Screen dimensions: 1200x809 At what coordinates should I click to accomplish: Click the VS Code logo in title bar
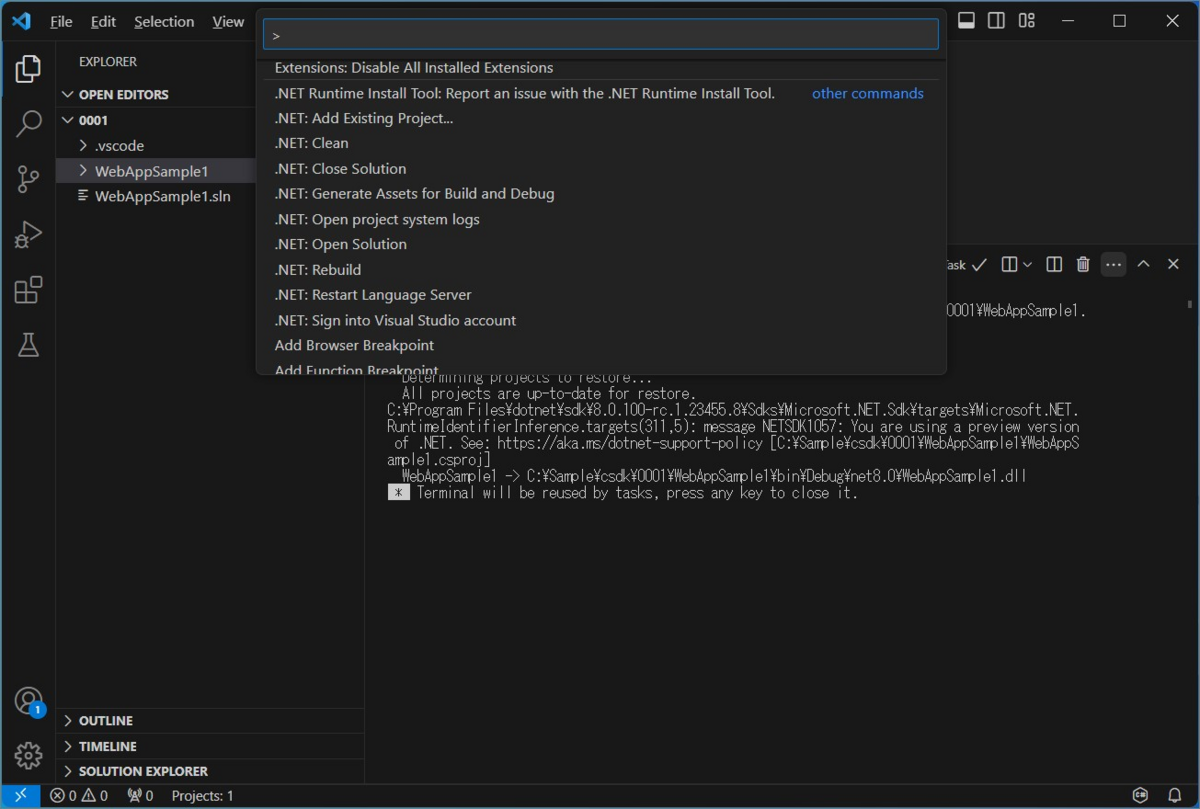tap(21, 21)
